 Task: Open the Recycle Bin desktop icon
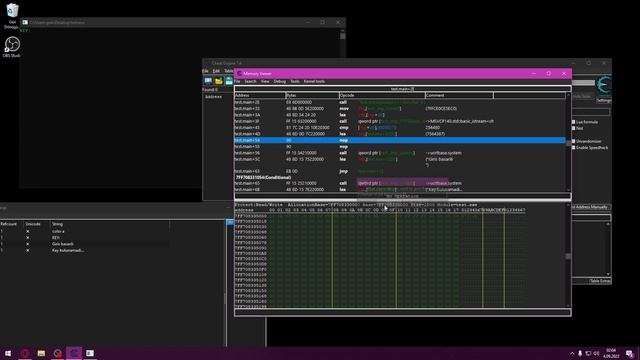12,16
